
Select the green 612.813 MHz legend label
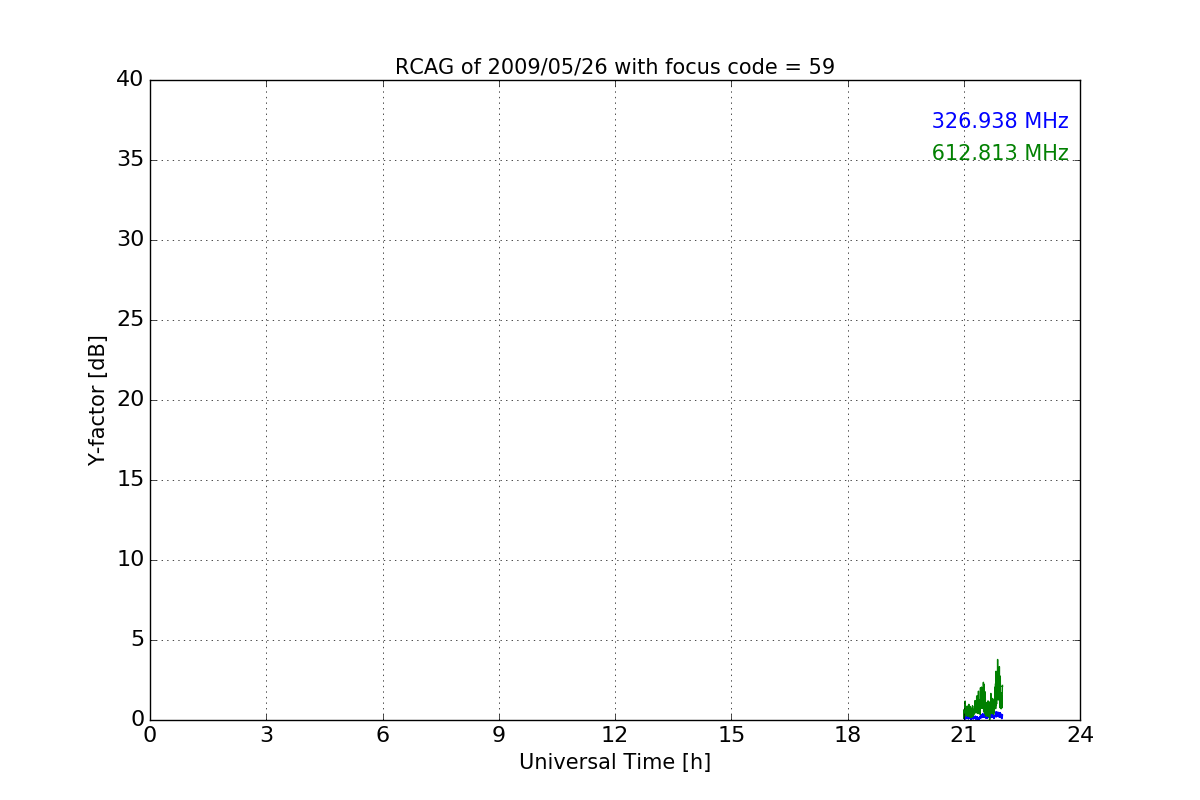[x=1000, y=153]
